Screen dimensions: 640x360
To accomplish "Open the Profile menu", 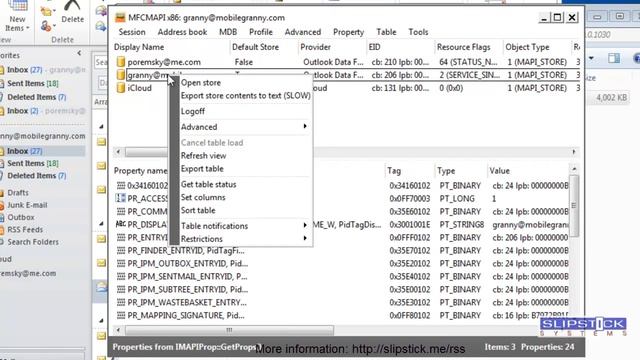I will click(x=261, y=32).
